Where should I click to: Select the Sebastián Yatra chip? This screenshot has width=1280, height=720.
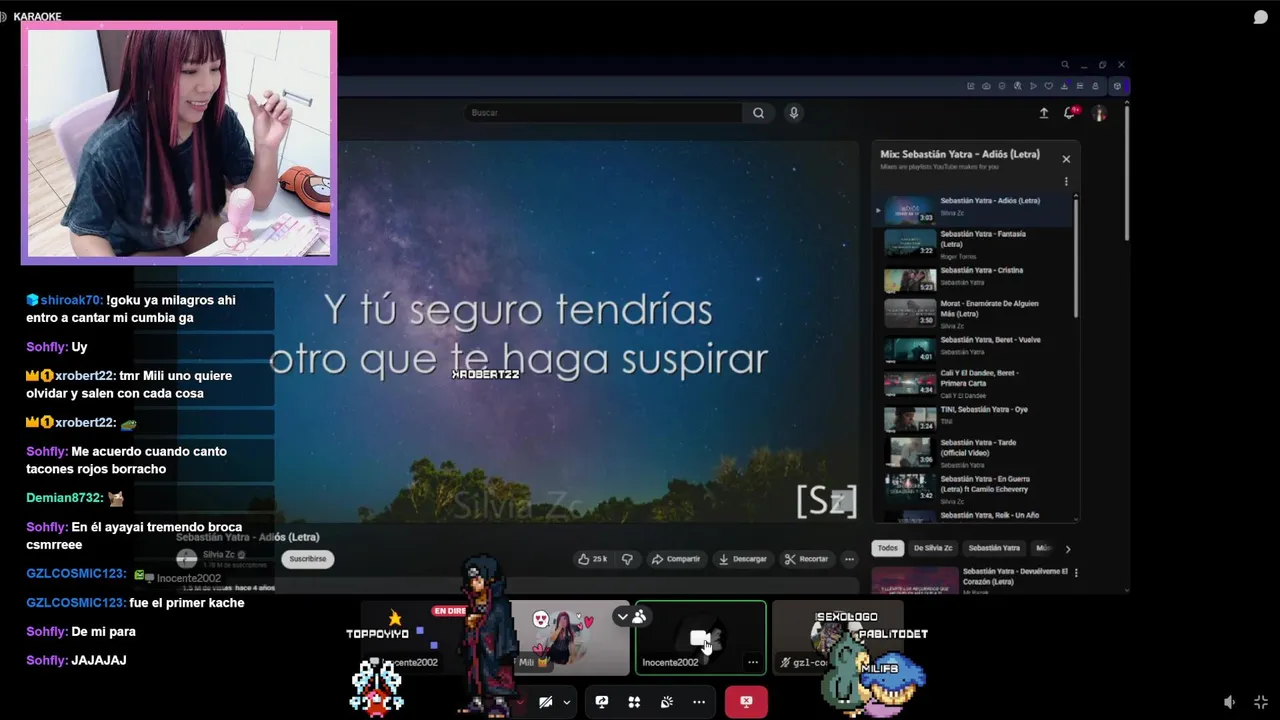pyautogui.click(x=994, y=548)
